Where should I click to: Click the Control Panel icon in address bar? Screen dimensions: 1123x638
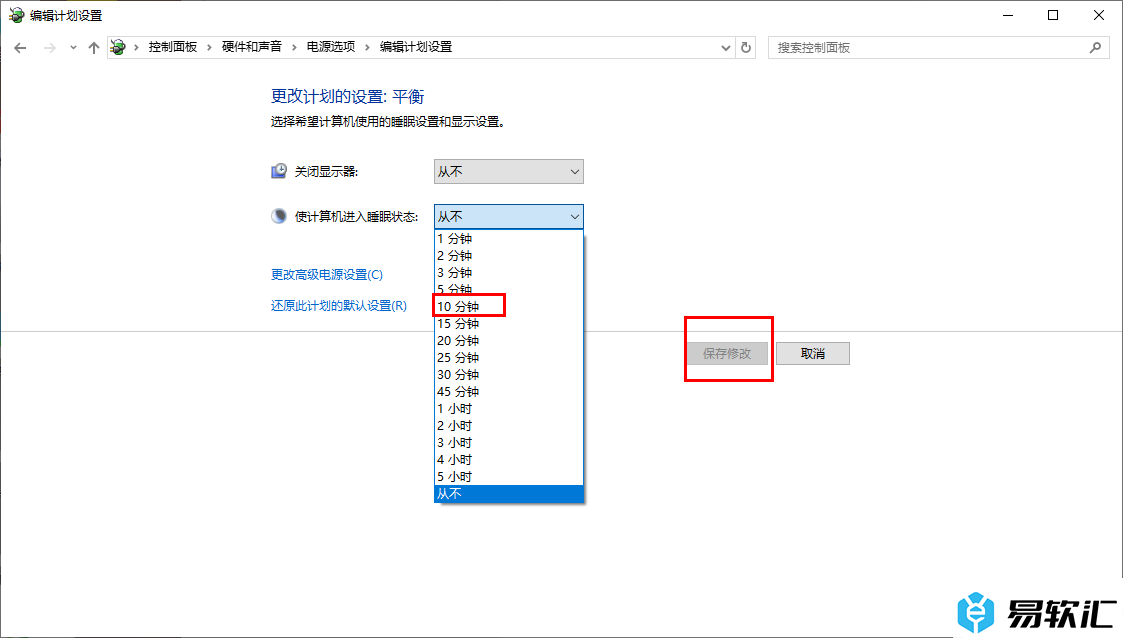[x=119, y=47]
